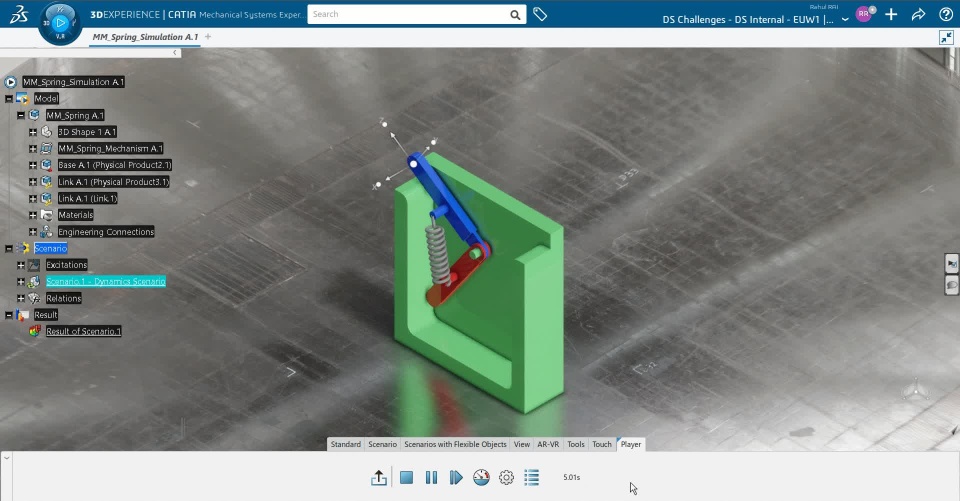This screenshot has height=501, width=960.
Task: Switch to the AR-VR tab
Action: click(548, 444)
